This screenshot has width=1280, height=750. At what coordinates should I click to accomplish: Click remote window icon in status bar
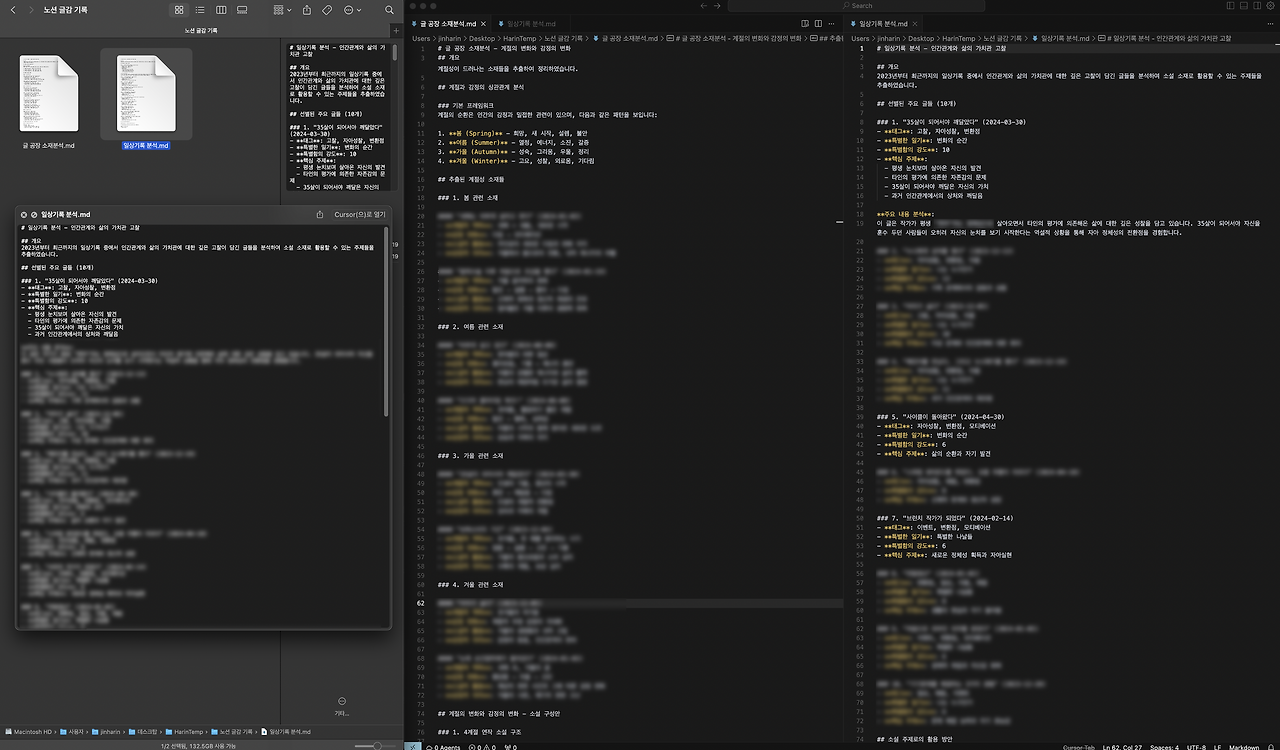pyautogui.click(x=414, y=746)
